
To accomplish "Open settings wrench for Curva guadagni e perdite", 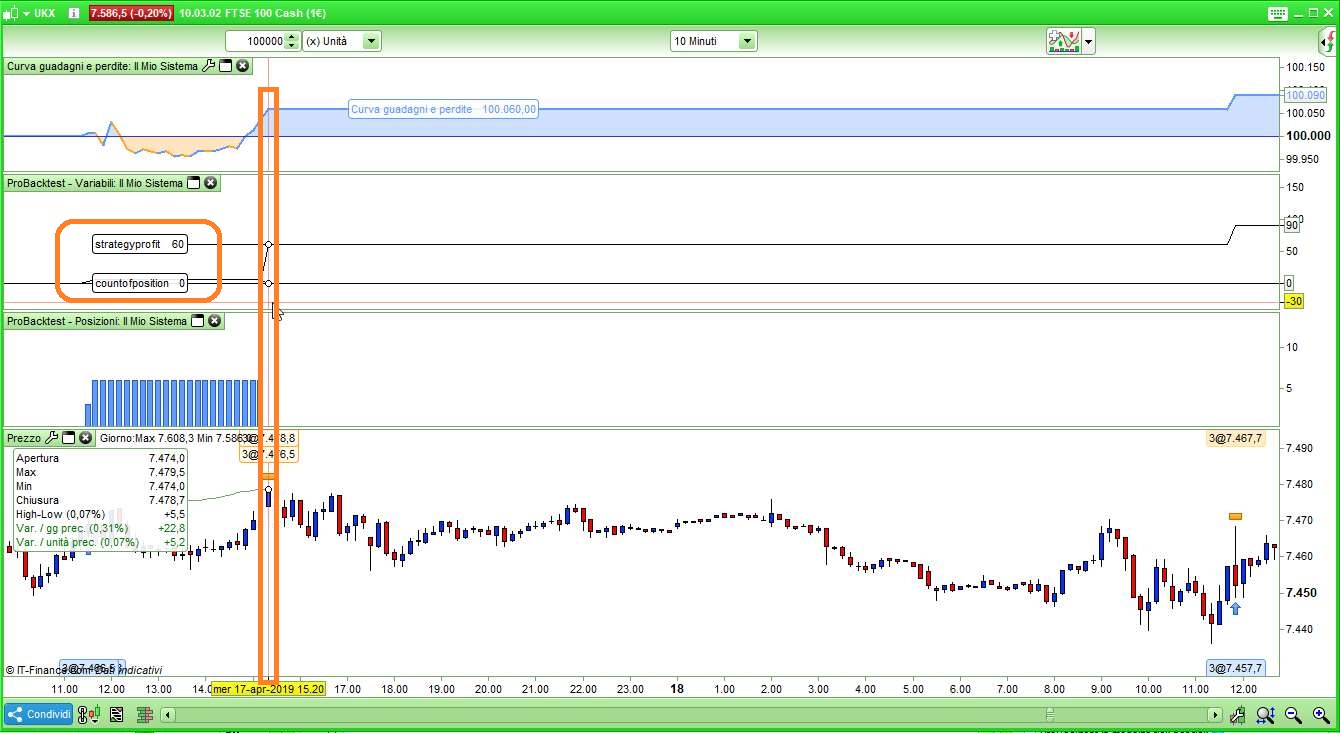I will [208, 66].
